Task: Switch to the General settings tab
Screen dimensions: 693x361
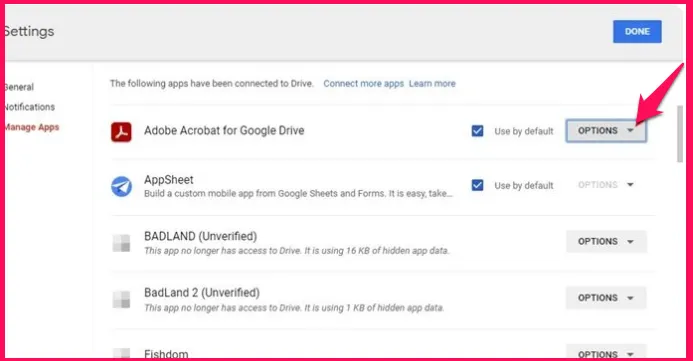Action: [19, 87]
